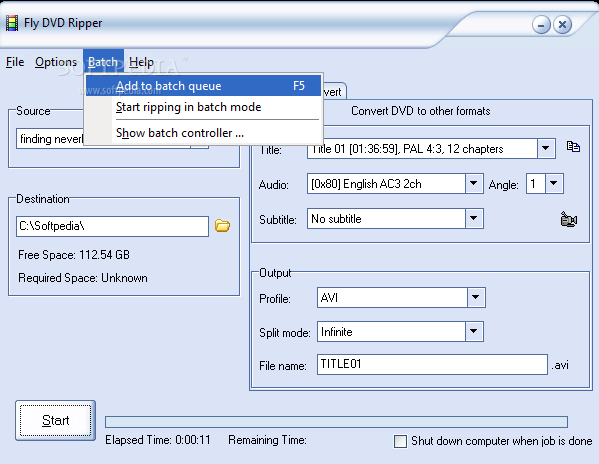Click the Required Space: Unknown text
This screenshot has width=599, height=464.
83,278
